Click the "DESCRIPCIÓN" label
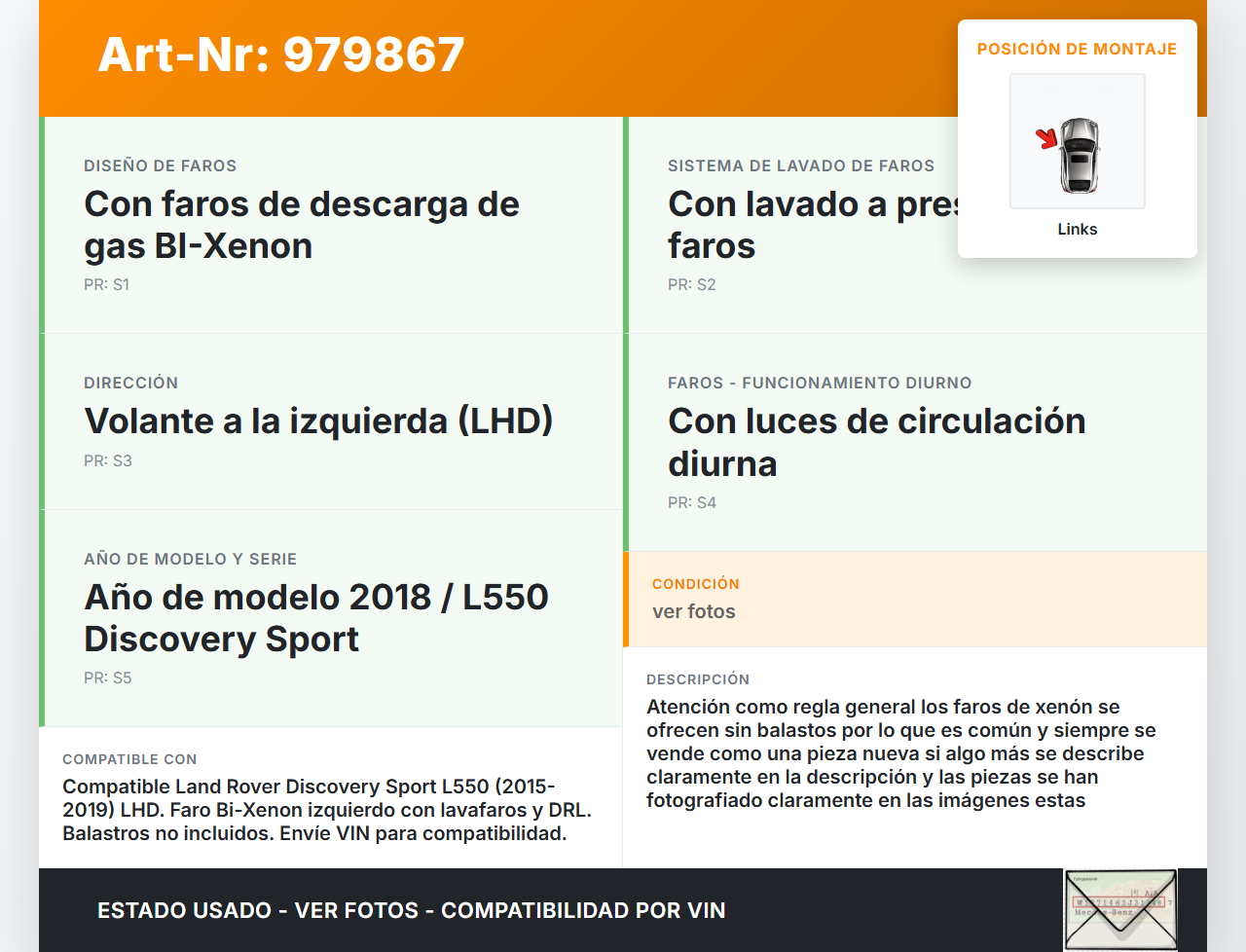 pos(698,679)
